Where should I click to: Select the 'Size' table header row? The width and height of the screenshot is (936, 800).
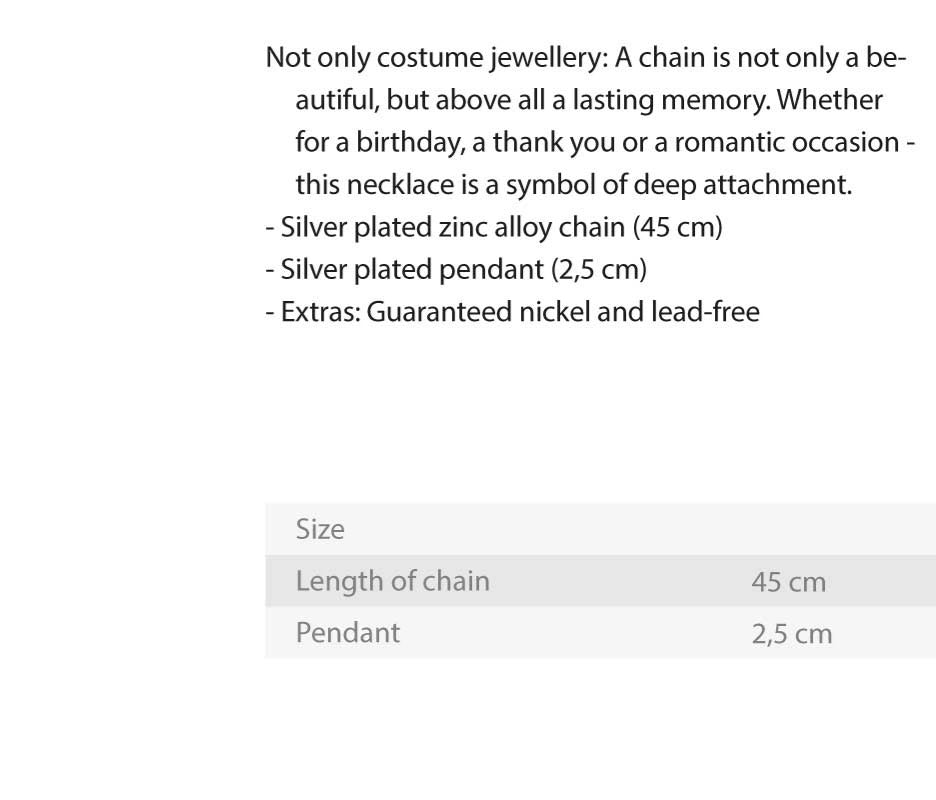coord(601,529)
